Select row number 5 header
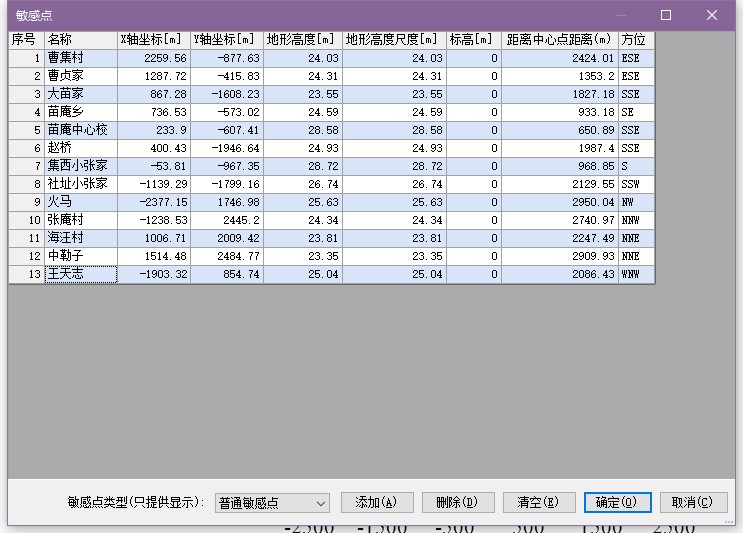Screen dimensions: 743x533 click(x=26, y=130)
